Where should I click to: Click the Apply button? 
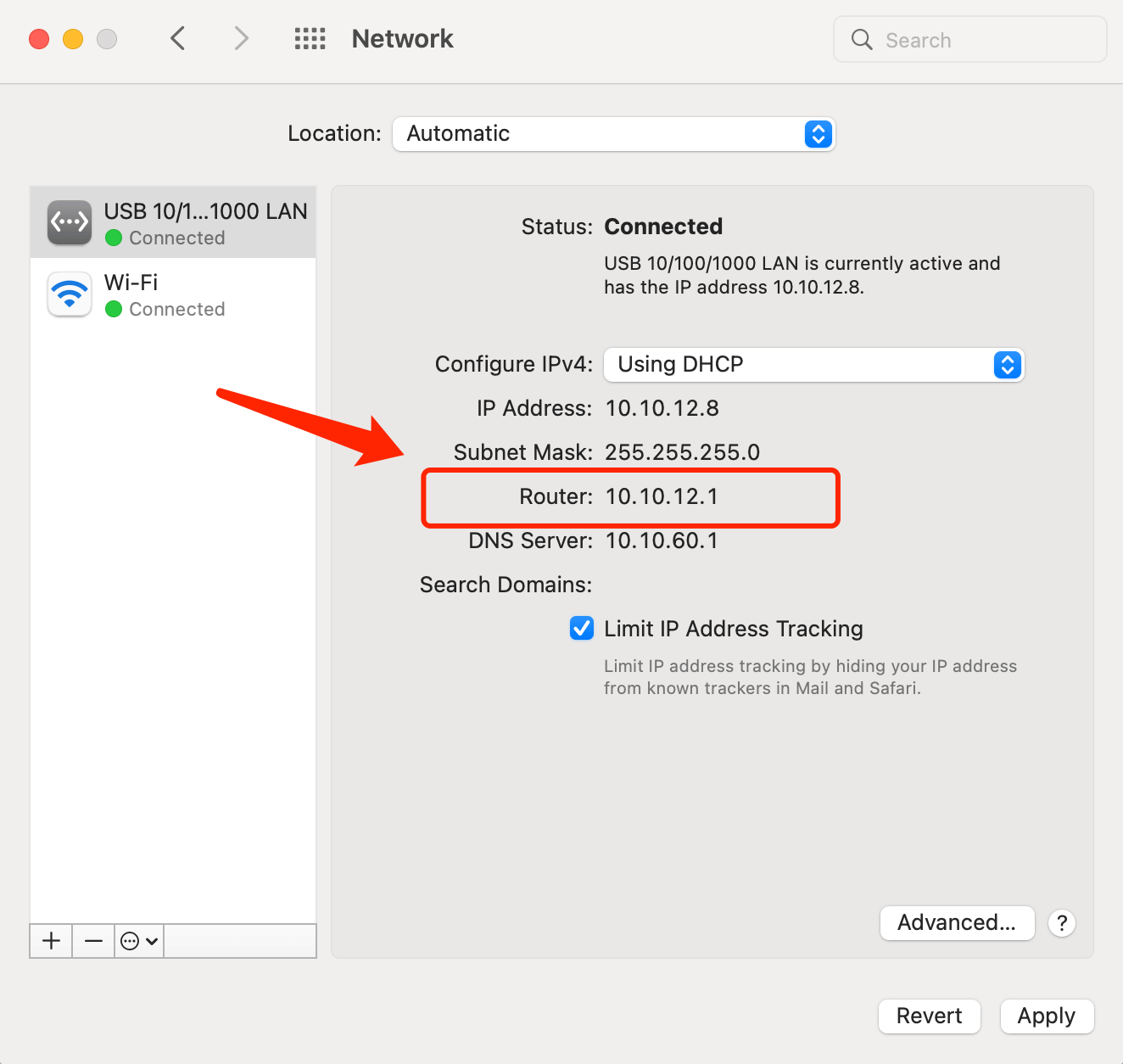pyautogui.click(x=1047, y=1016)
